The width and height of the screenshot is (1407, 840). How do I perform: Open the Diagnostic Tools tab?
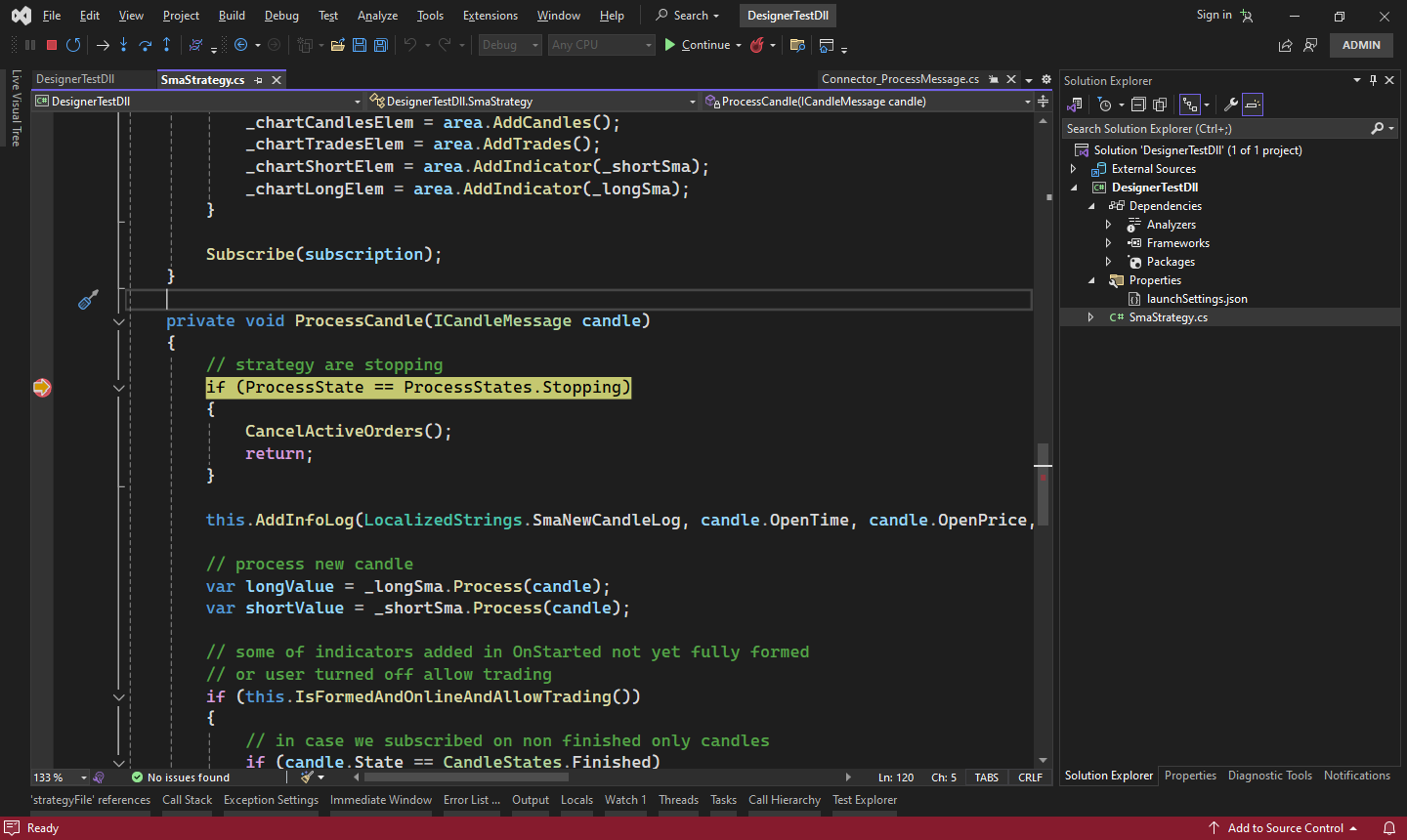point(1270,776)
